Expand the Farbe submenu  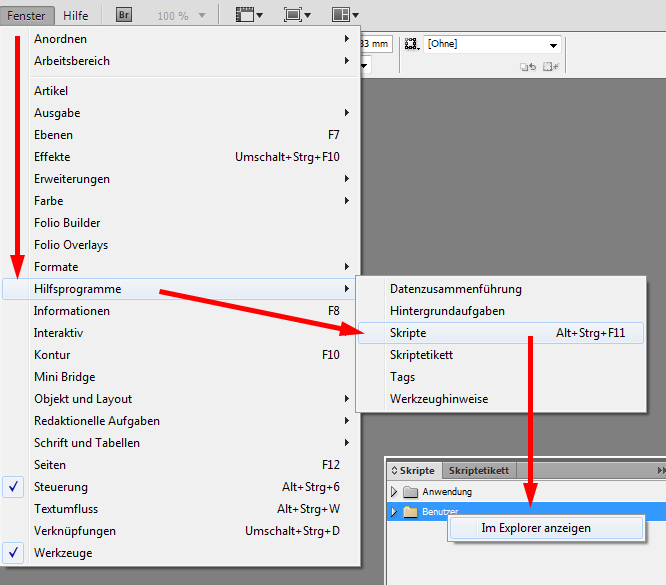click(x=347, y=201)
